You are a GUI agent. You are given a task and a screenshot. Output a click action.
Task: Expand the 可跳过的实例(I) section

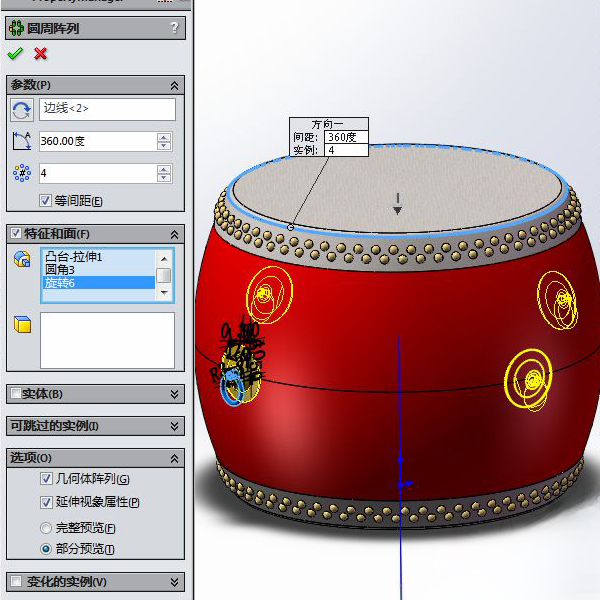click(x=174, y=426)
